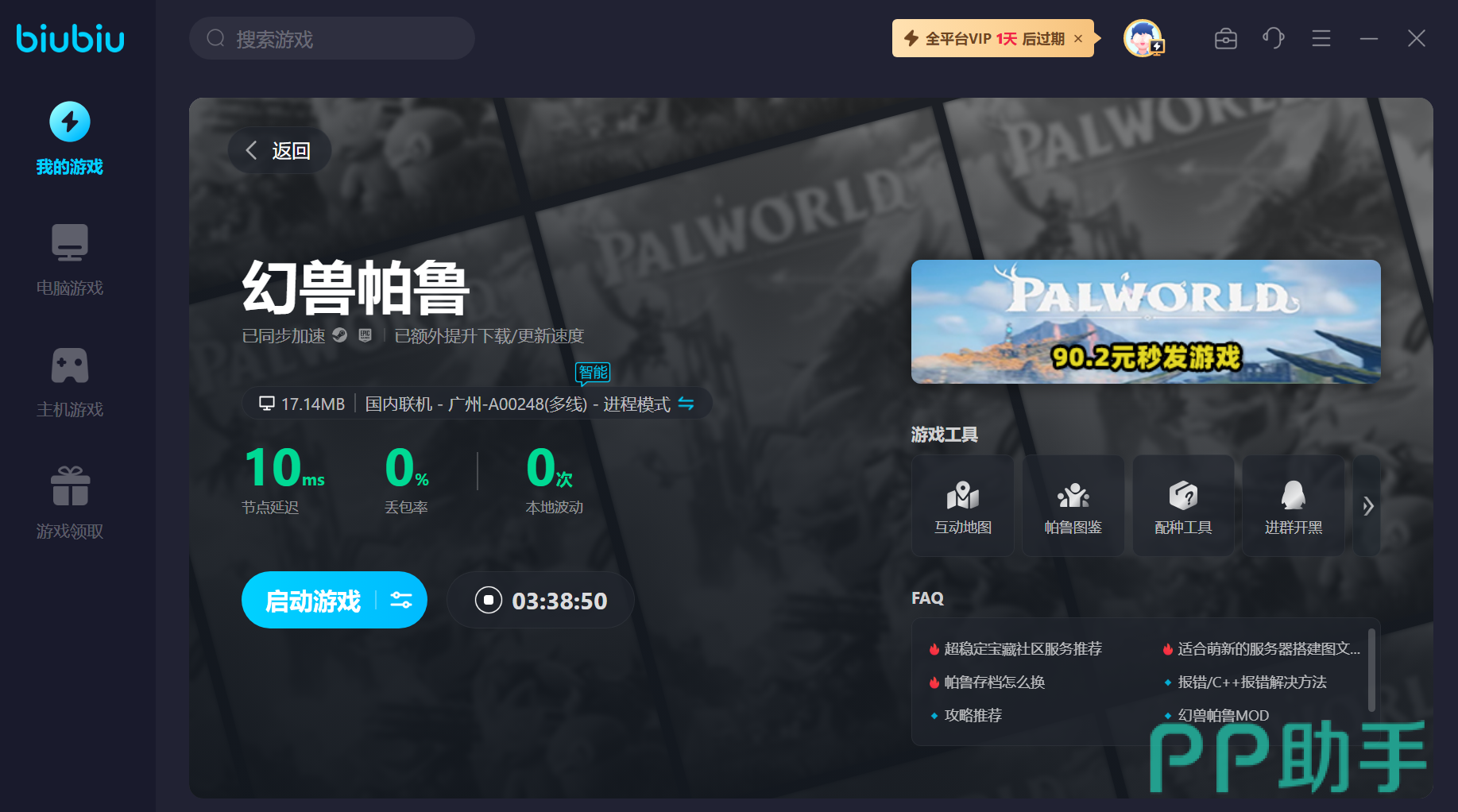Viewport: 1458px width, 812px height.
Task: Click the toolbox icon in top bar
Action: pyautogui.click(x=1225, y=38)
